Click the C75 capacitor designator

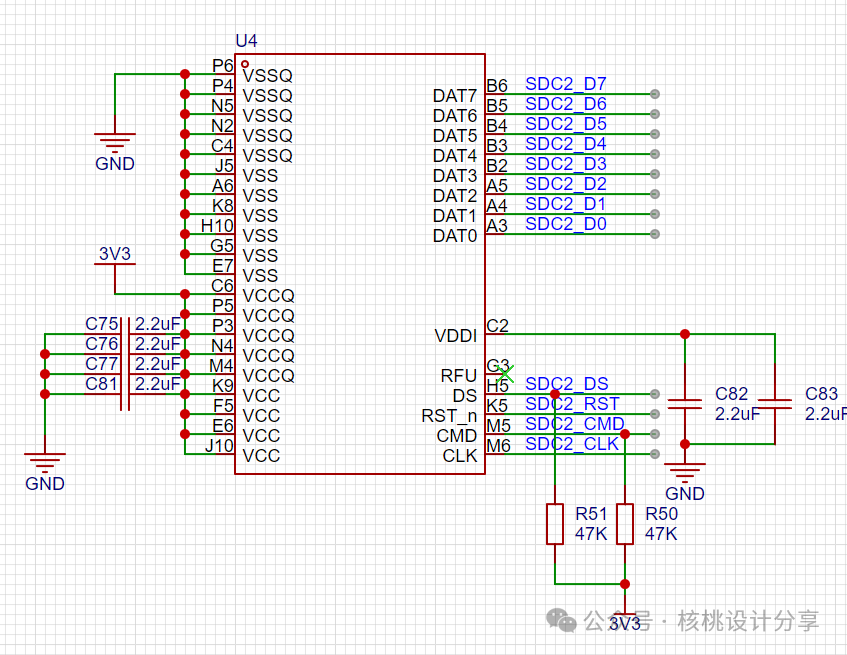[x=102, y=323]
